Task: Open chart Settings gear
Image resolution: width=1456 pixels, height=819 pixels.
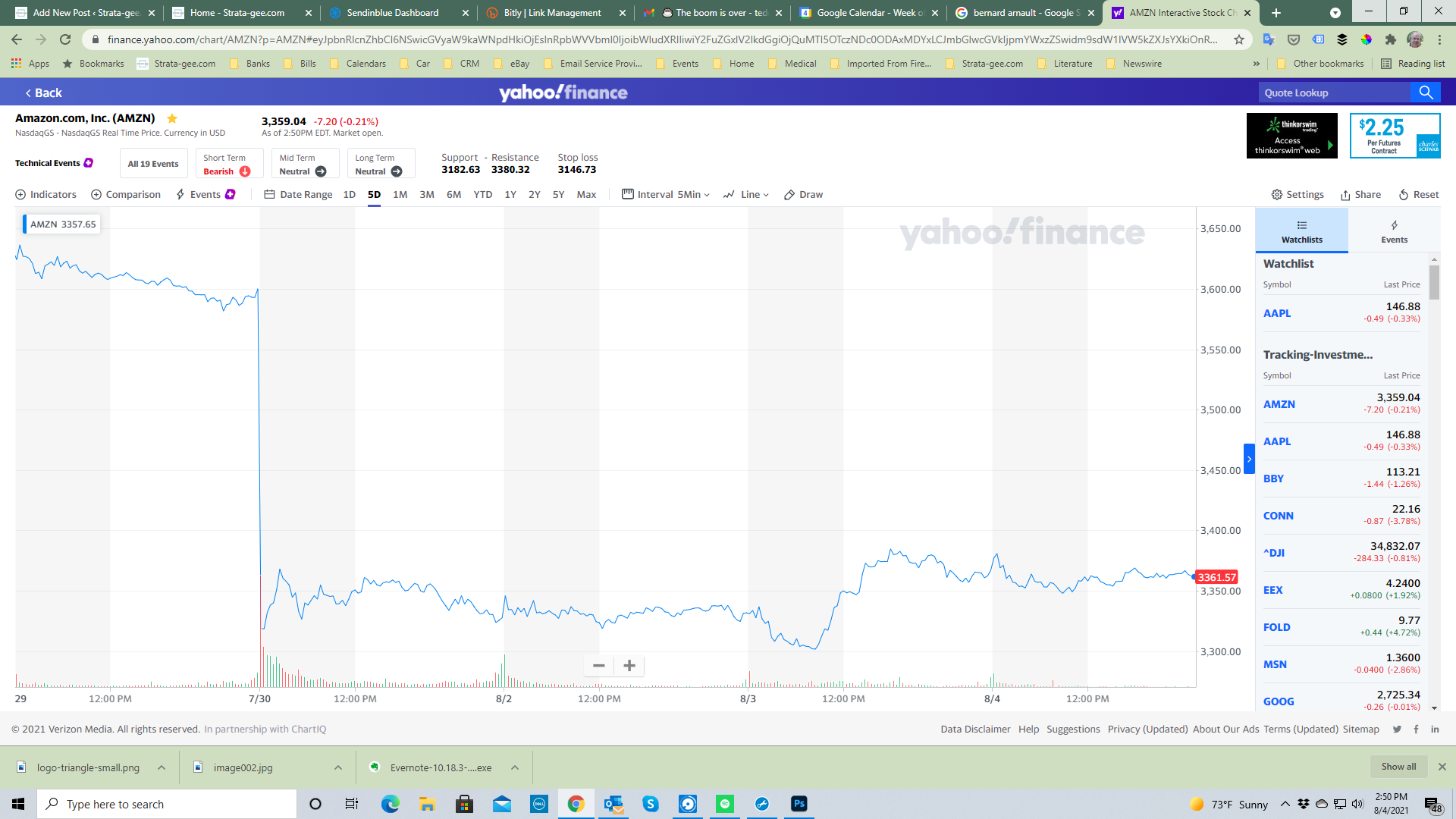Action: pyautogui.click(x=1298, y=195)
